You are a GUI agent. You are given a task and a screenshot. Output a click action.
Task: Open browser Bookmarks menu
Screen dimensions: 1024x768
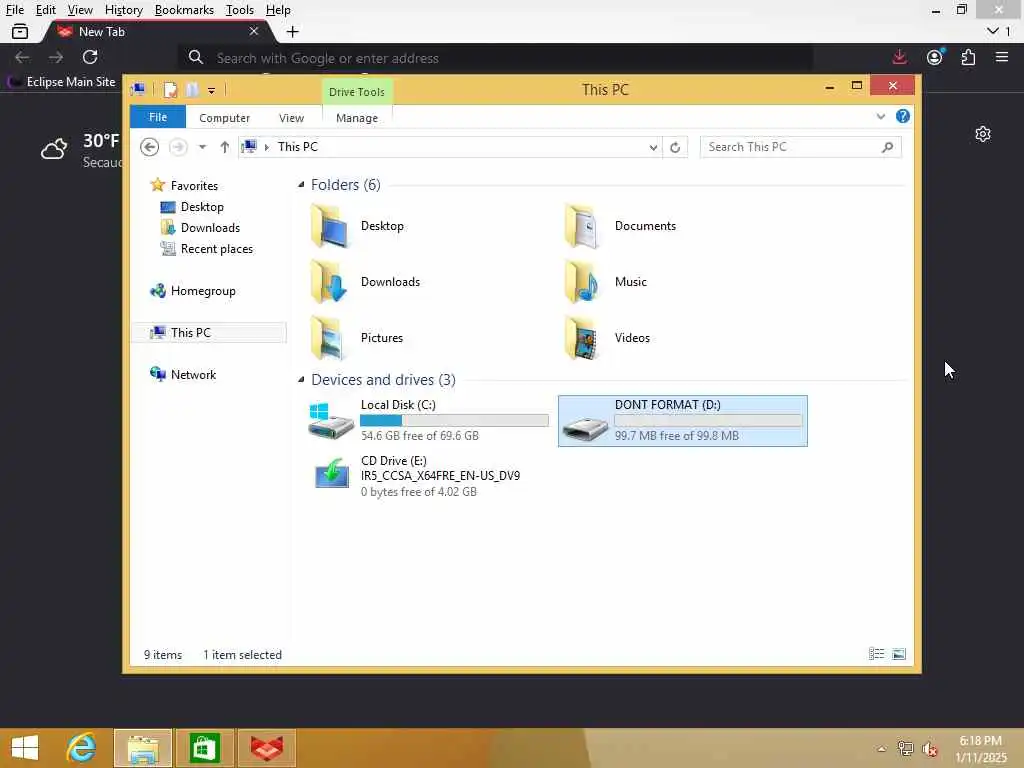click(184, 10)
